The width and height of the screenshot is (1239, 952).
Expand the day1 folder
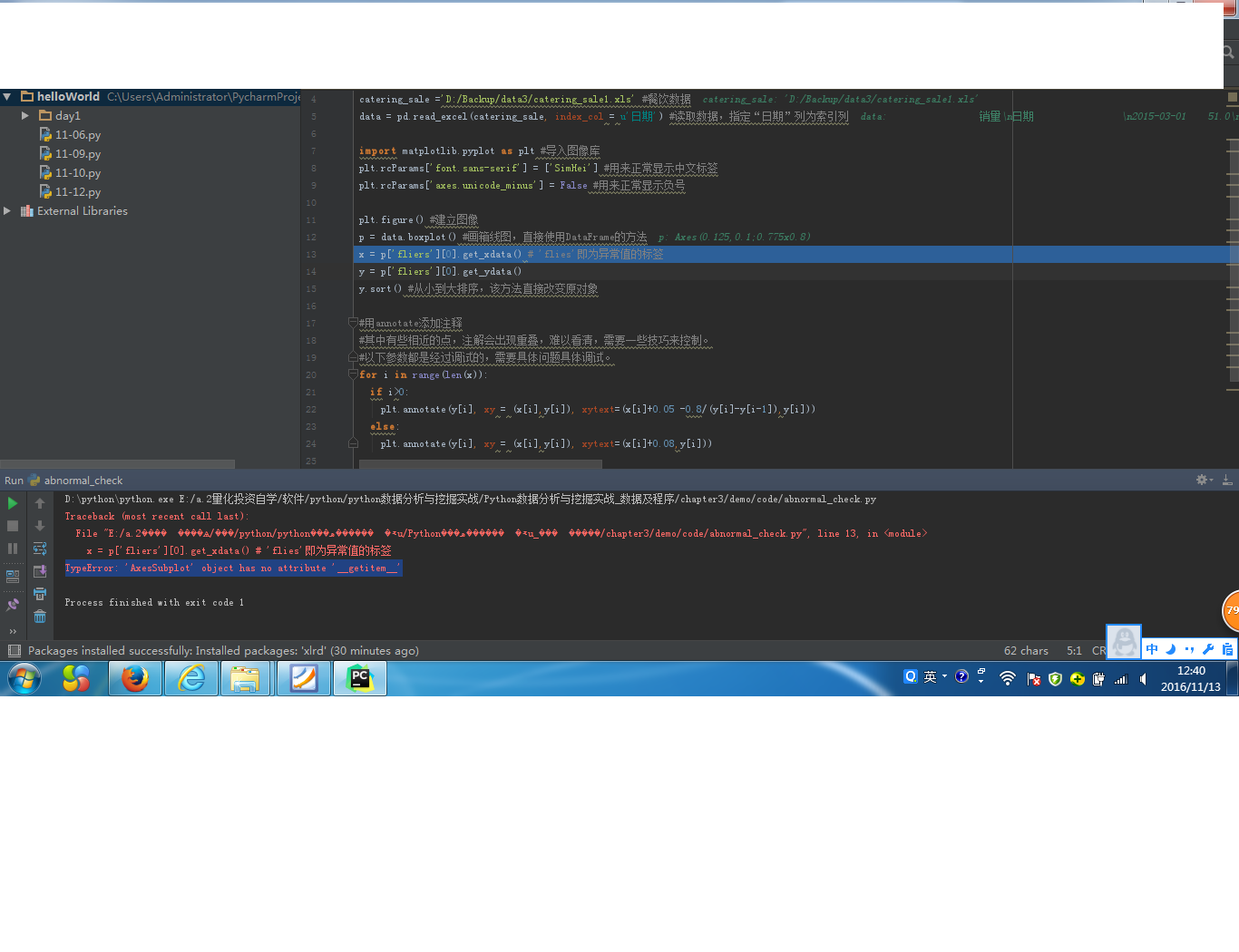click(x=25, y=116)
